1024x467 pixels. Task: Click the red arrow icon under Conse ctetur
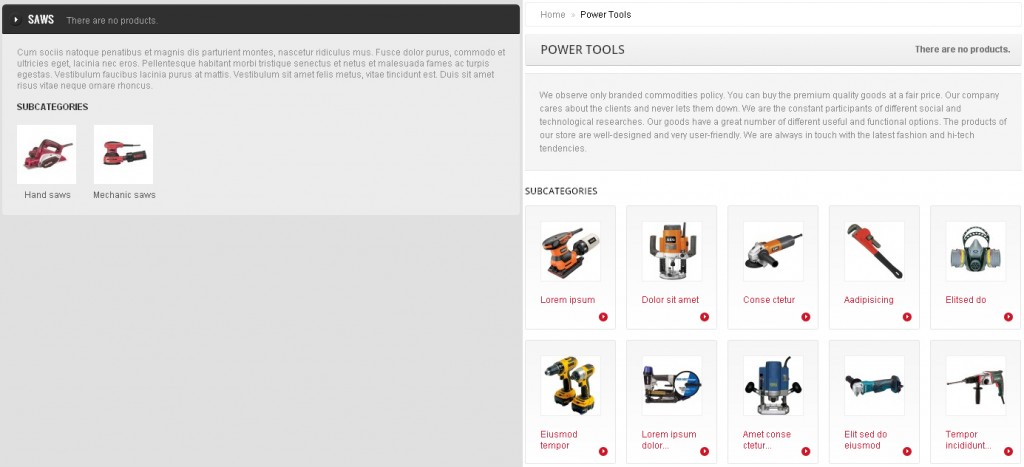click(806, 317)
